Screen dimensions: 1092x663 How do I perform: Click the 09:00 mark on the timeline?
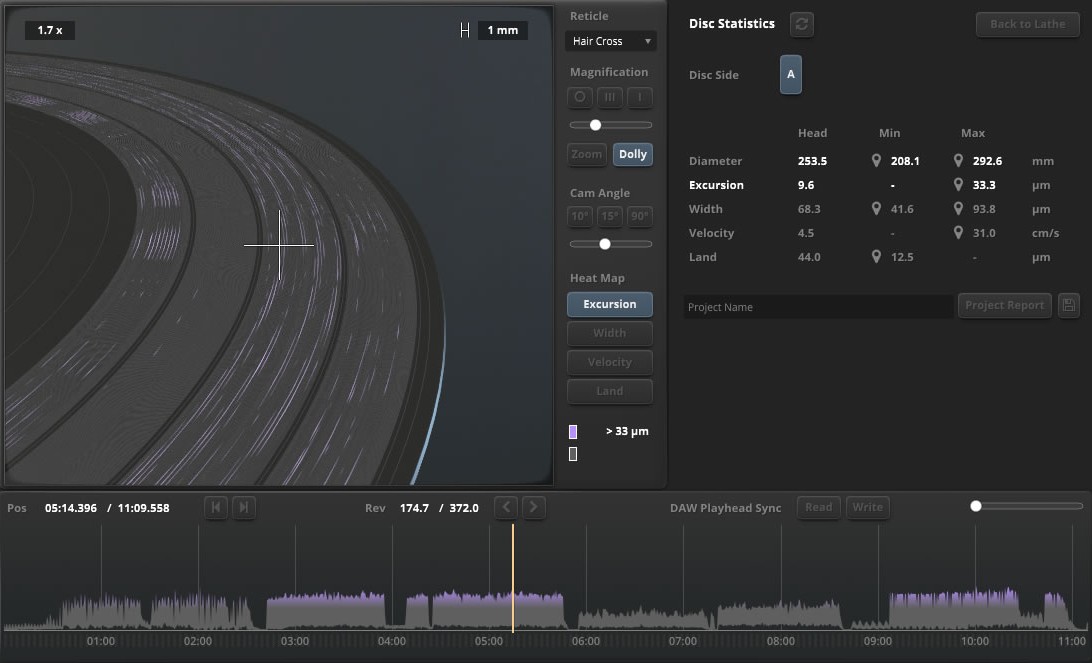pos(878,641)
